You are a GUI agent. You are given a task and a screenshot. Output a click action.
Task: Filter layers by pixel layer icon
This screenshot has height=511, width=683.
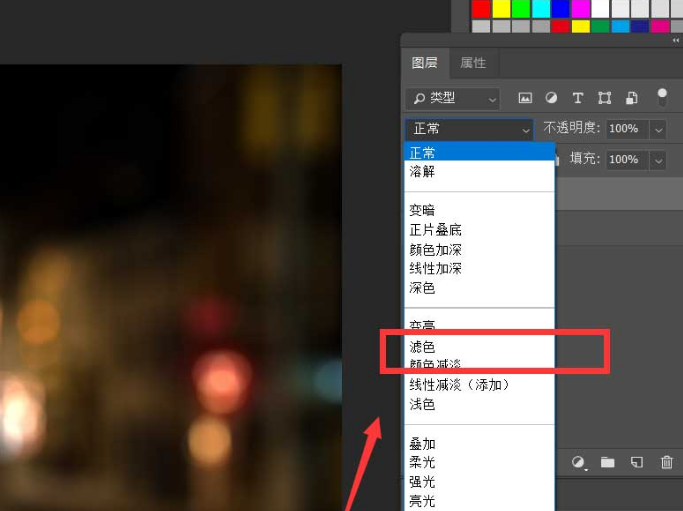pos(525,98)
